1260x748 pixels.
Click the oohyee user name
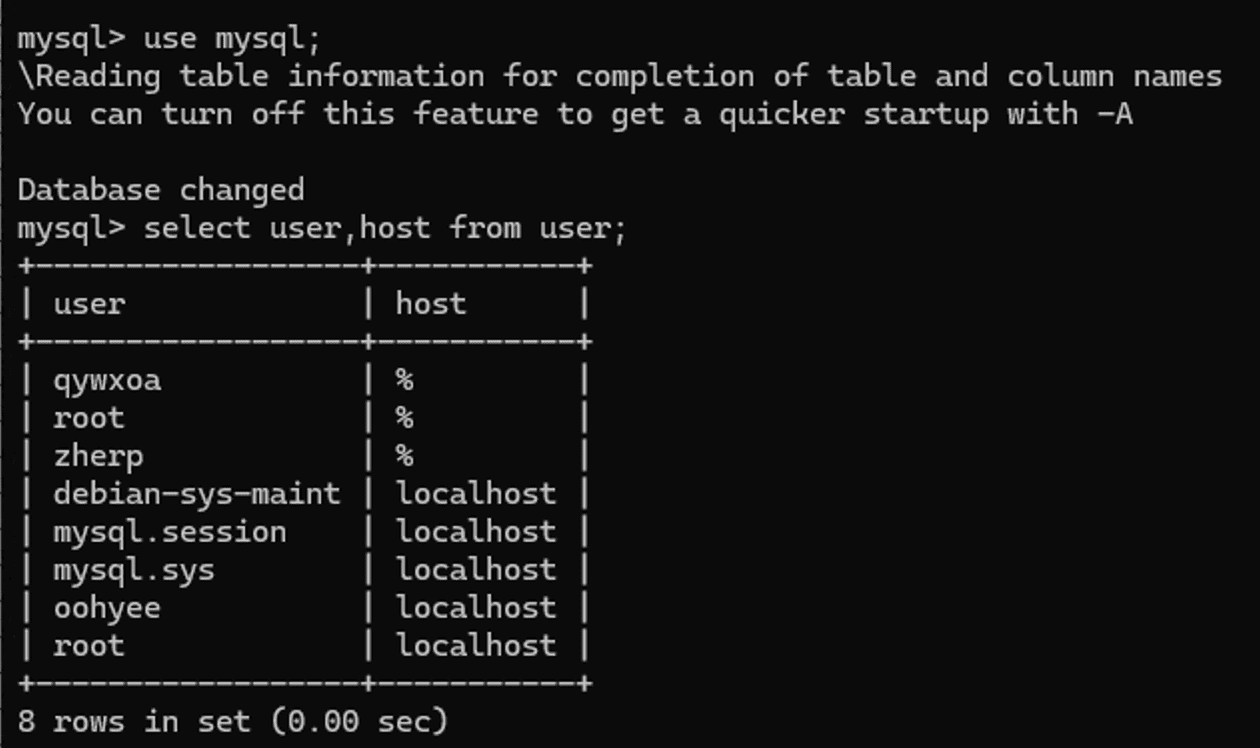click(107, 608)
